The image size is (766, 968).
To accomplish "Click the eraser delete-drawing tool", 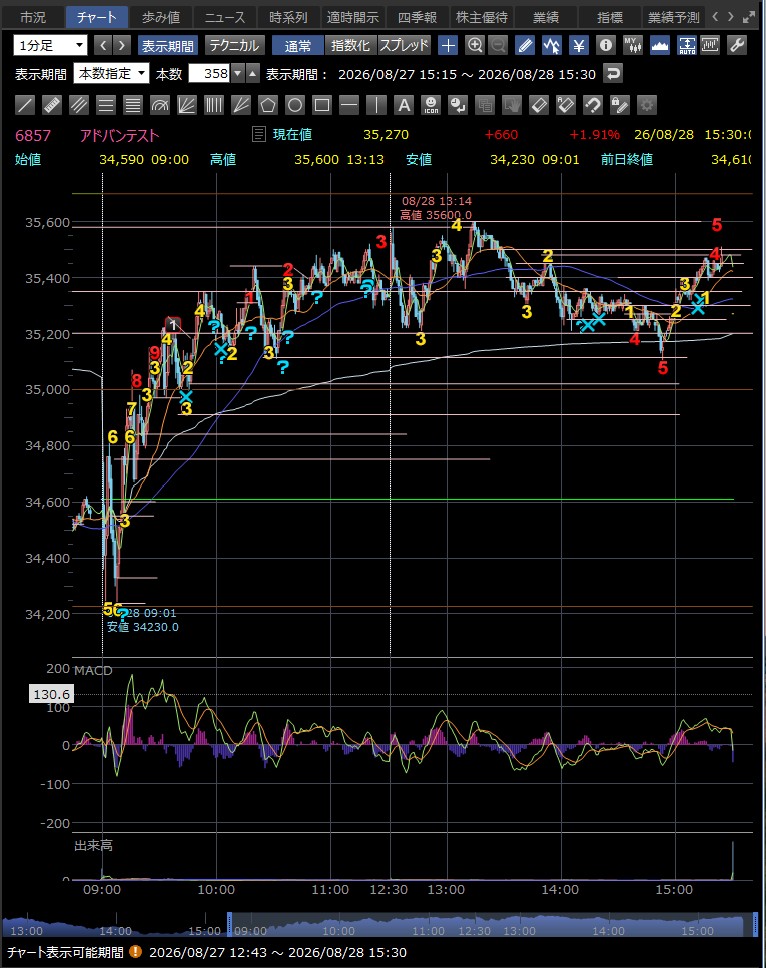I will pyautogui.click(x=539, y=105).
